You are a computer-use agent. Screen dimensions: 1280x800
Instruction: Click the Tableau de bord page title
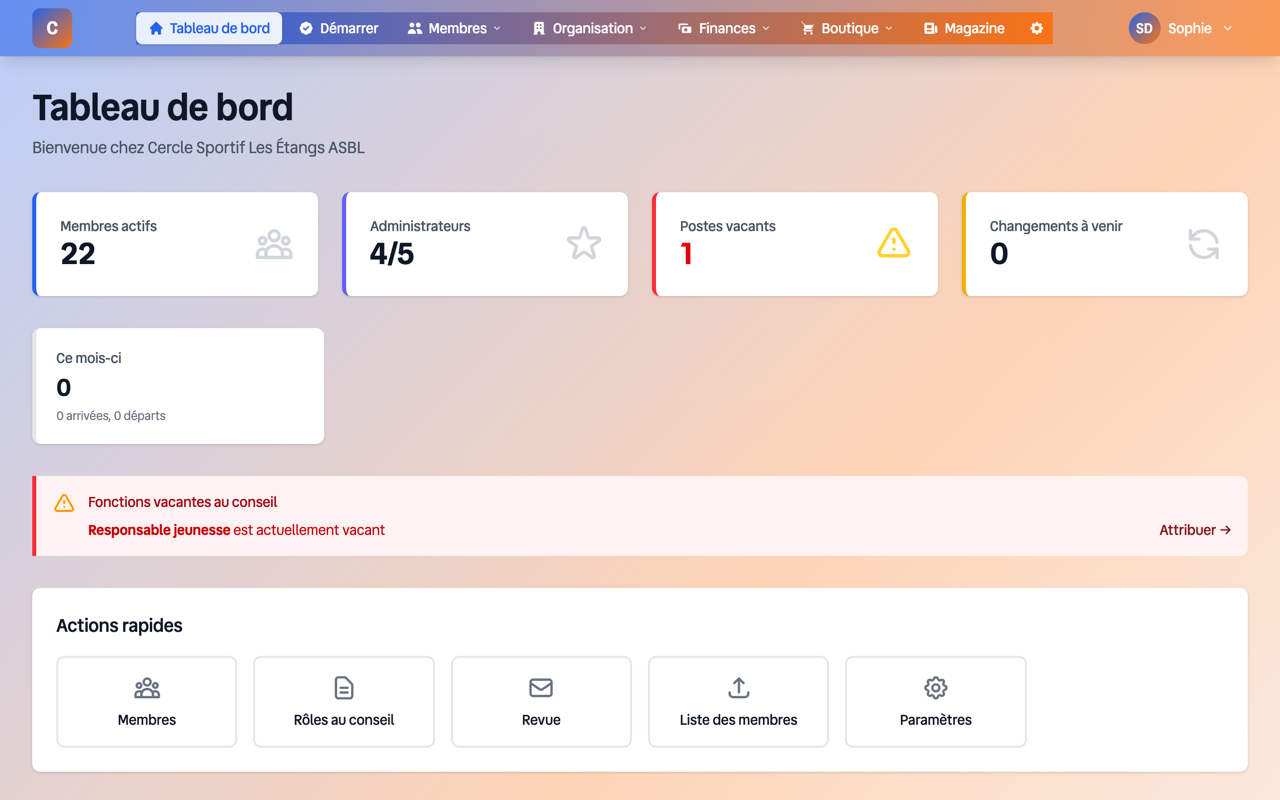coord(163,107)
